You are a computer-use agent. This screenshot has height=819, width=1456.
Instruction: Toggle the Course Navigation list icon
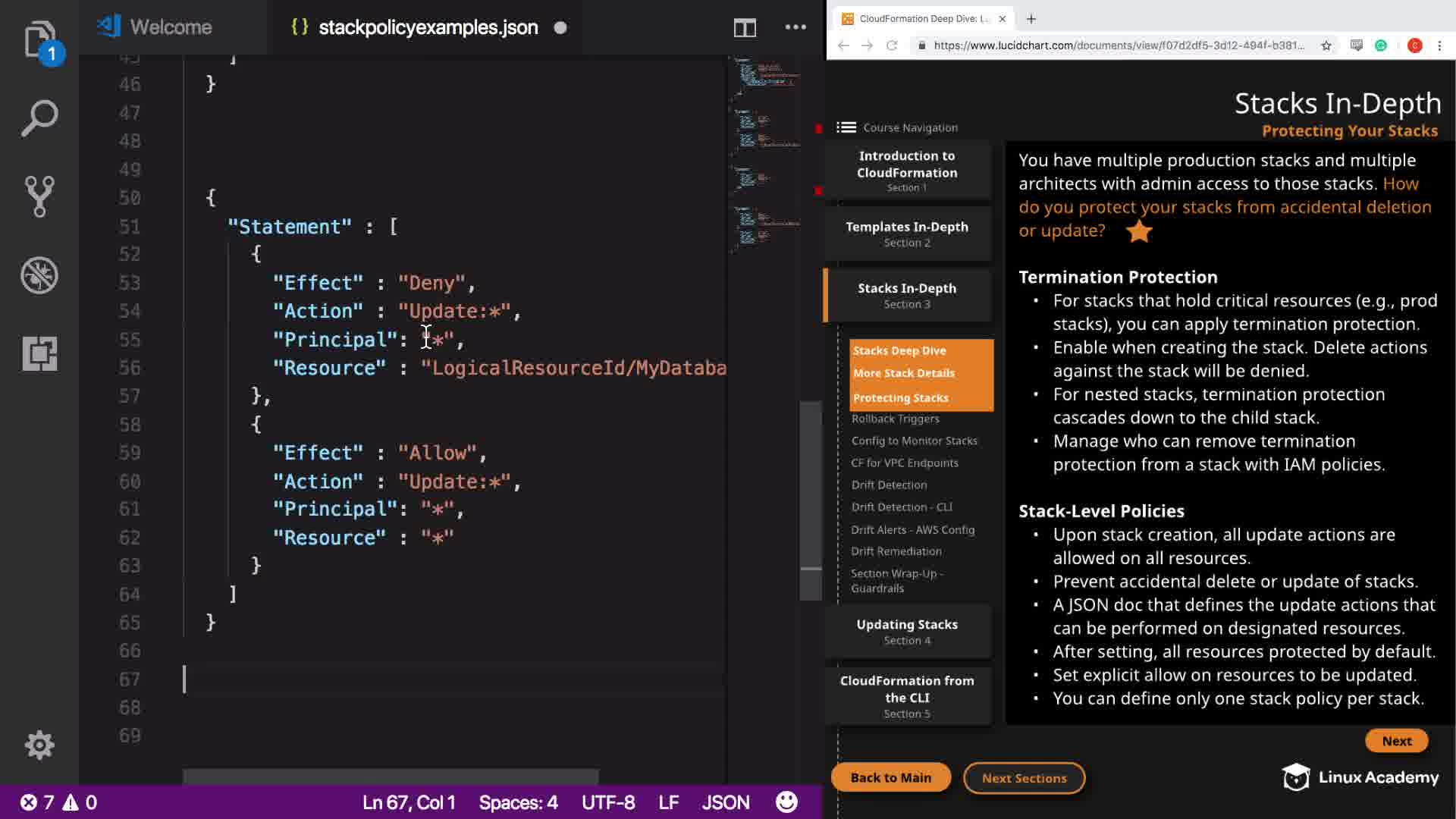[x=846, y=127]
